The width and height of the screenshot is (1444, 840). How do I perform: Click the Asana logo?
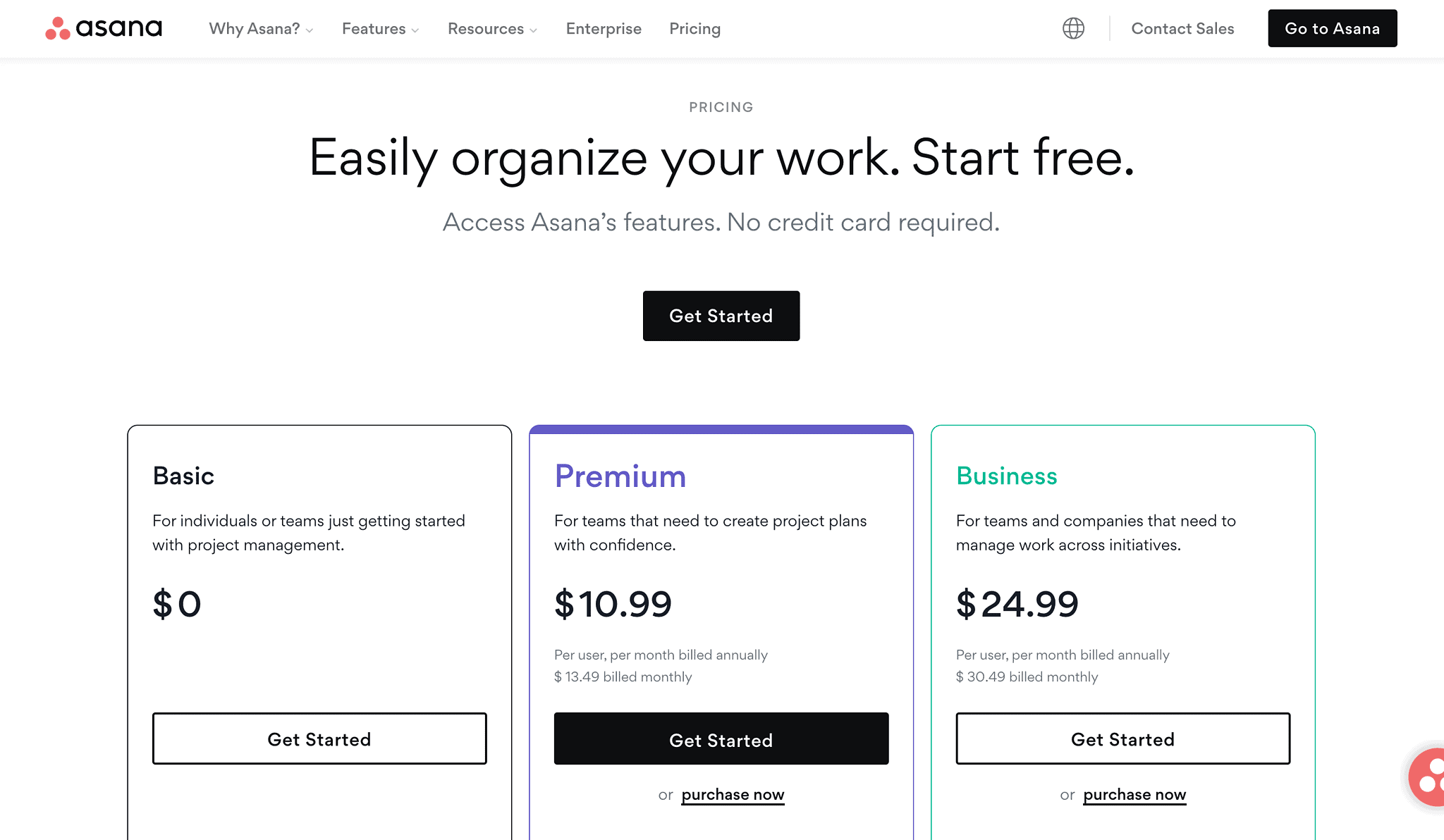pyautogui.click(x=104, y=28)
